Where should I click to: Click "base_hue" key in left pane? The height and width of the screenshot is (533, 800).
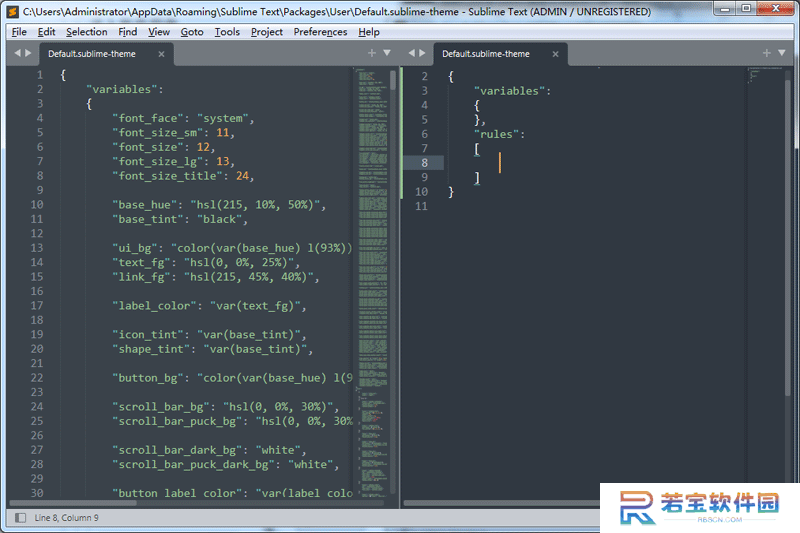click(145, 205)
